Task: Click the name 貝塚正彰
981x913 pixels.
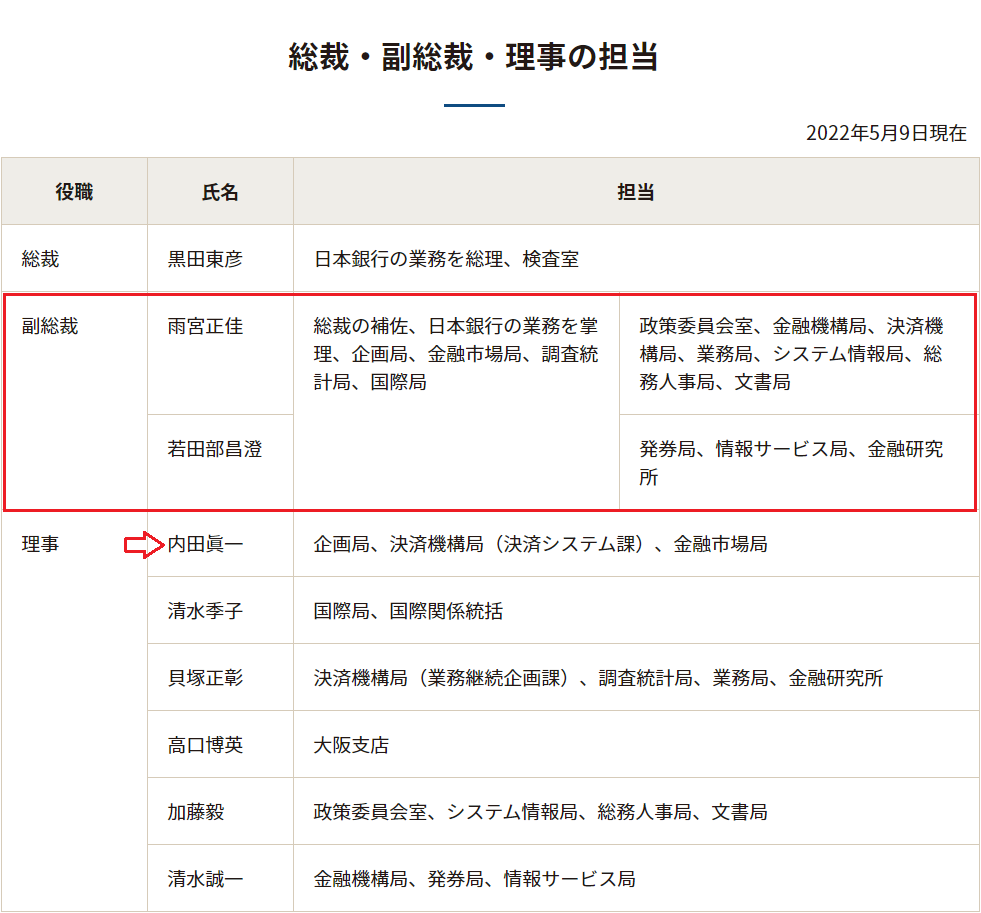Action: [205, 678]
